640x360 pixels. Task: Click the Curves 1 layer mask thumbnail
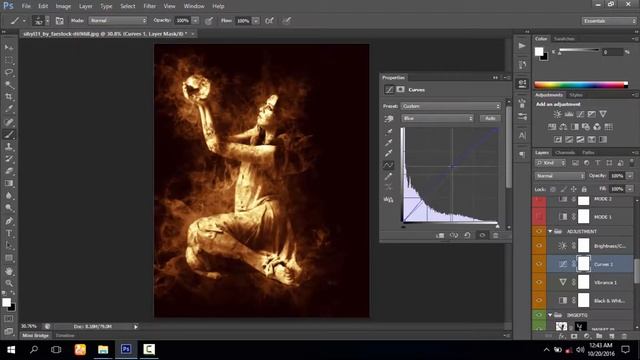pyautogui.click(x=584, y=264)
